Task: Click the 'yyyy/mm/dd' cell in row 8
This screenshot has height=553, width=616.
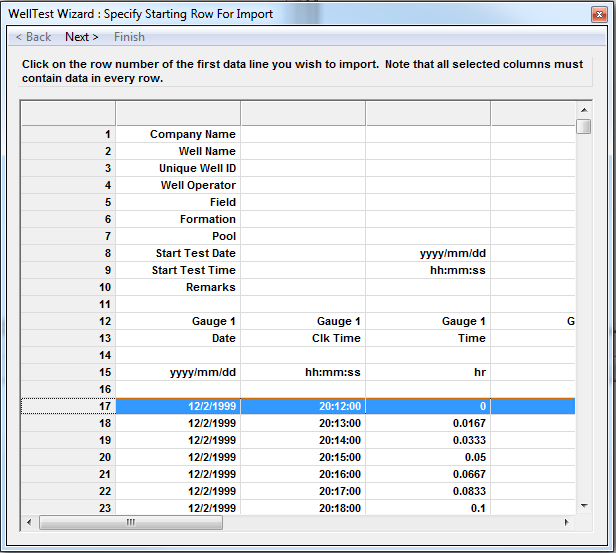Action: [428, 253]
